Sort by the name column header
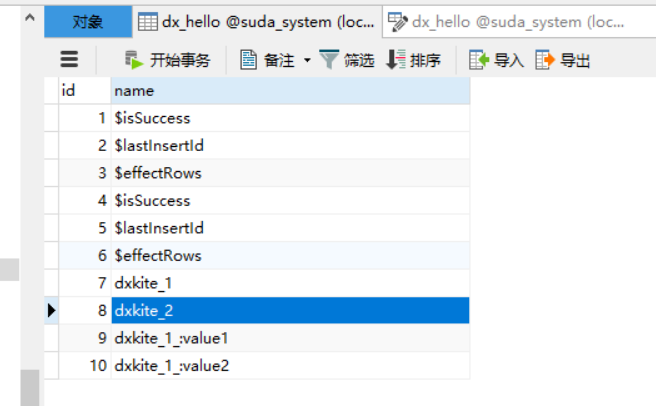This screenshot has height=406, width=656. click(x=290, y=90)
